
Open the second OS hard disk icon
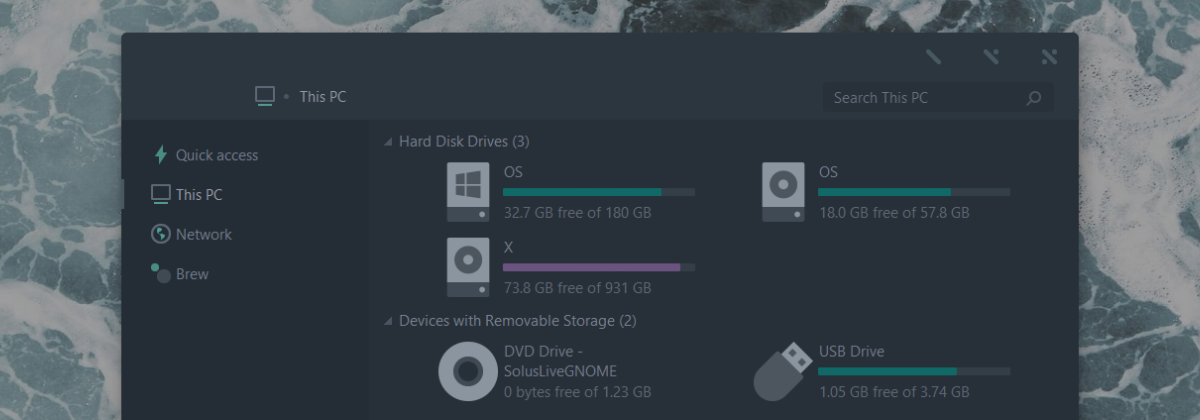(x=783, y=192)
